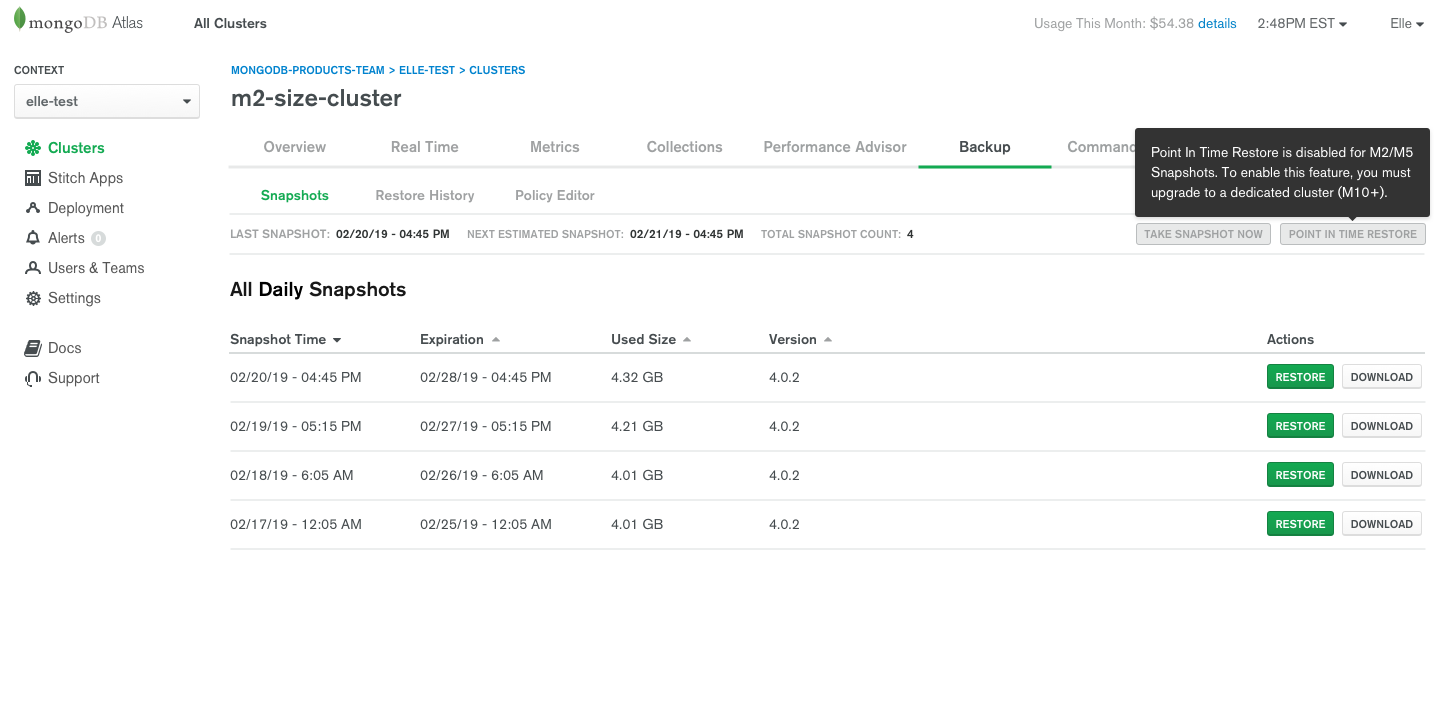
Task: Click MONGODB-PRODUCTS-TEAM breadcrumb link
Action: (308, 70)
